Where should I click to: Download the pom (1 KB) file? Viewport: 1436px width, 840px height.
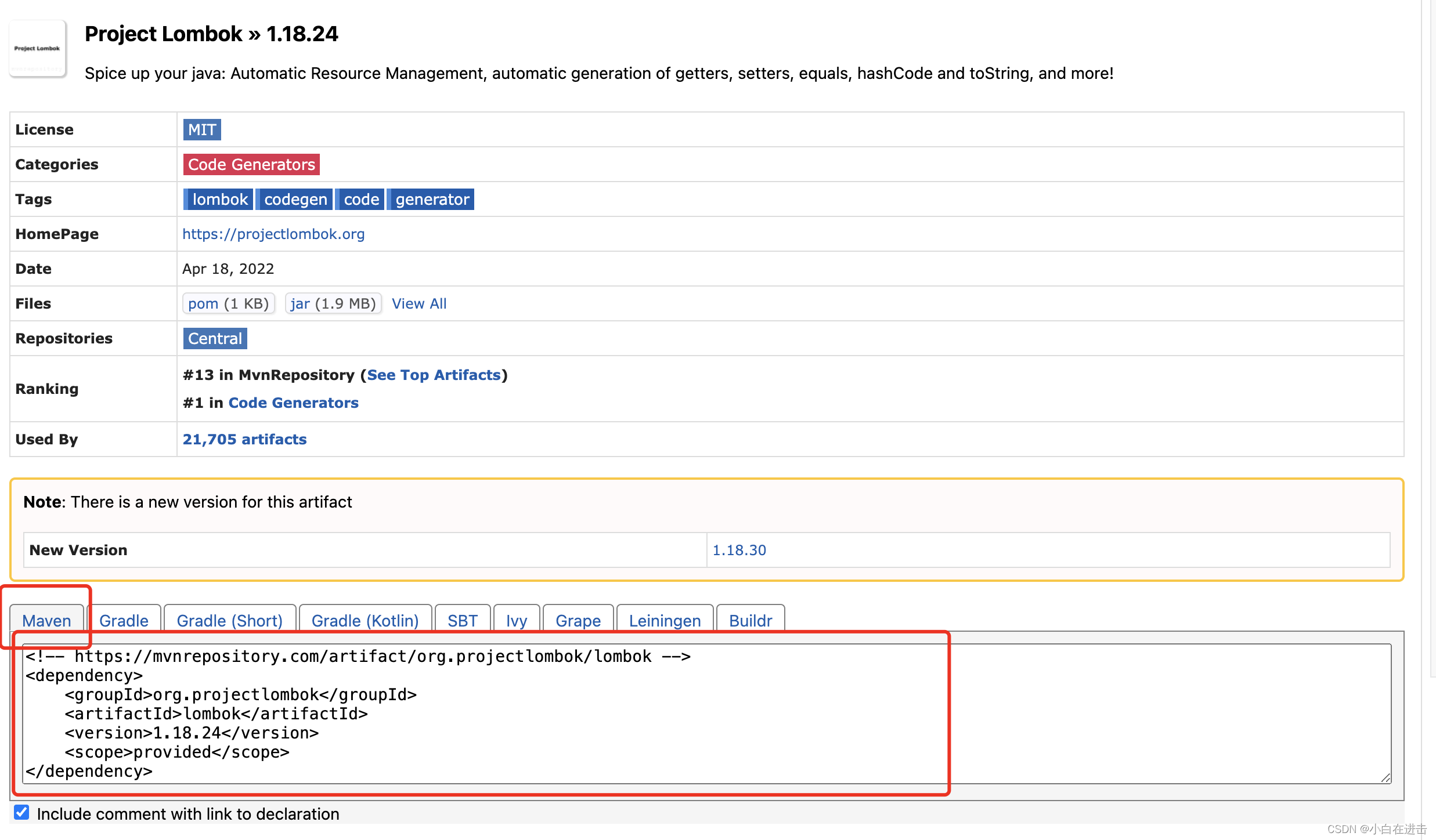[x=229, y=303]
